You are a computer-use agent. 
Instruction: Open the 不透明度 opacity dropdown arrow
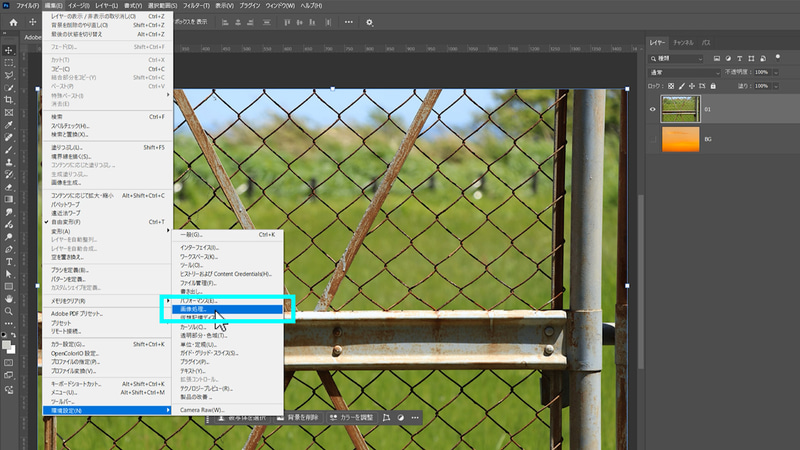(x=776, y=72)
